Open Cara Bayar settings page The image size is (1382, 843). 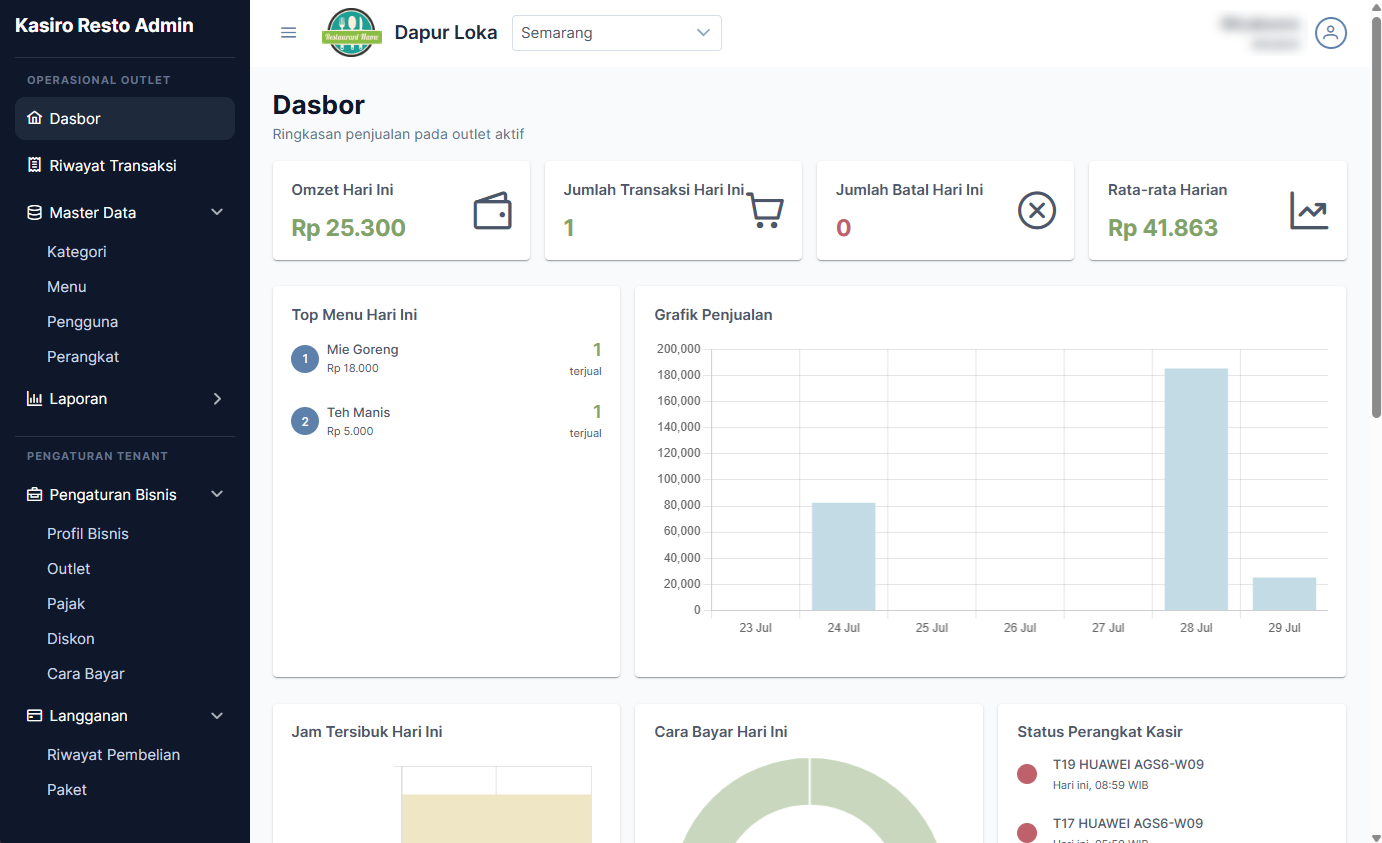coord(86,673)
